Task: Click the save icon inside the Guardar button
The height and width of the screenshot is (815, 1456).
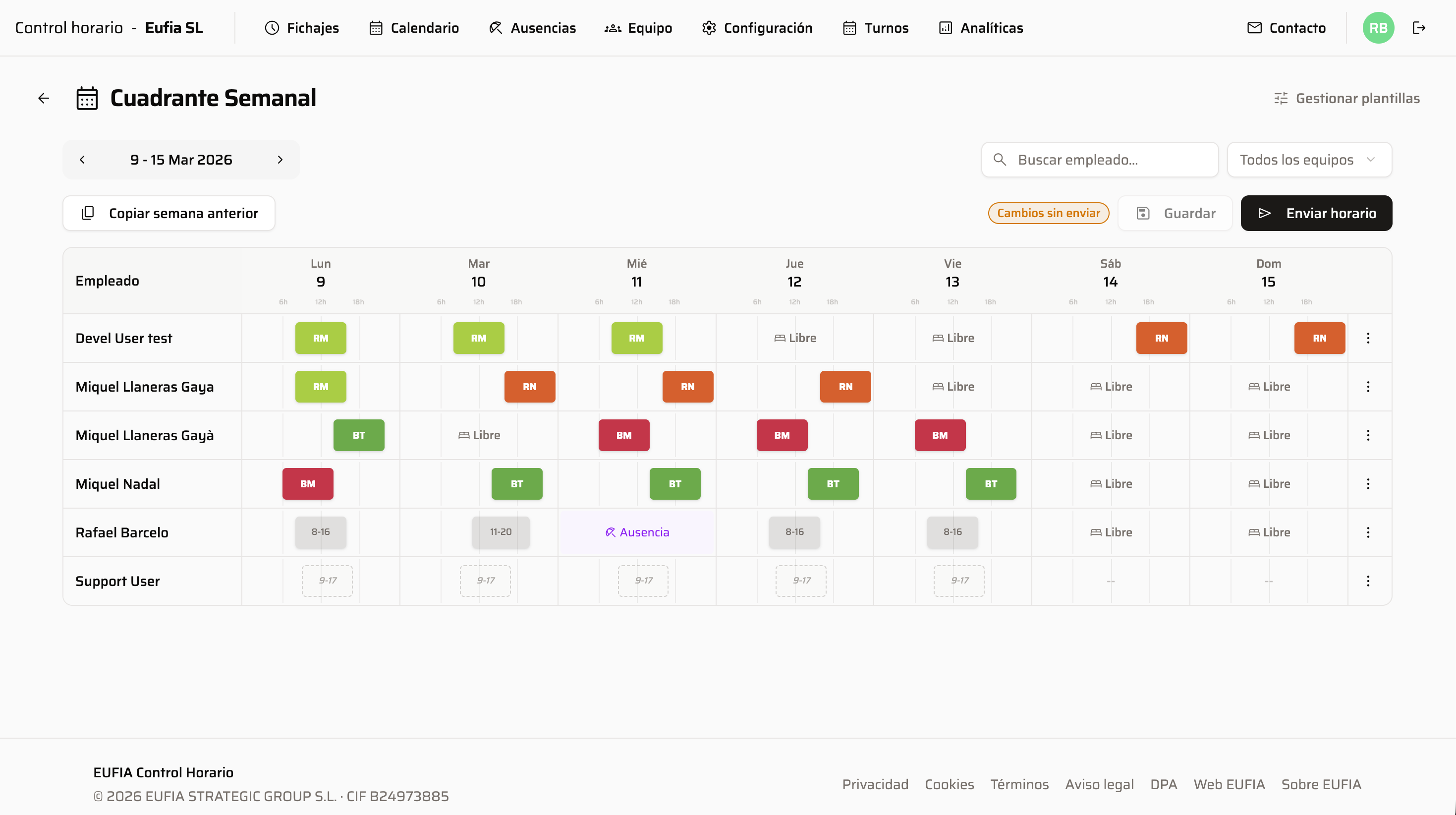Action: pos(1143,213)
